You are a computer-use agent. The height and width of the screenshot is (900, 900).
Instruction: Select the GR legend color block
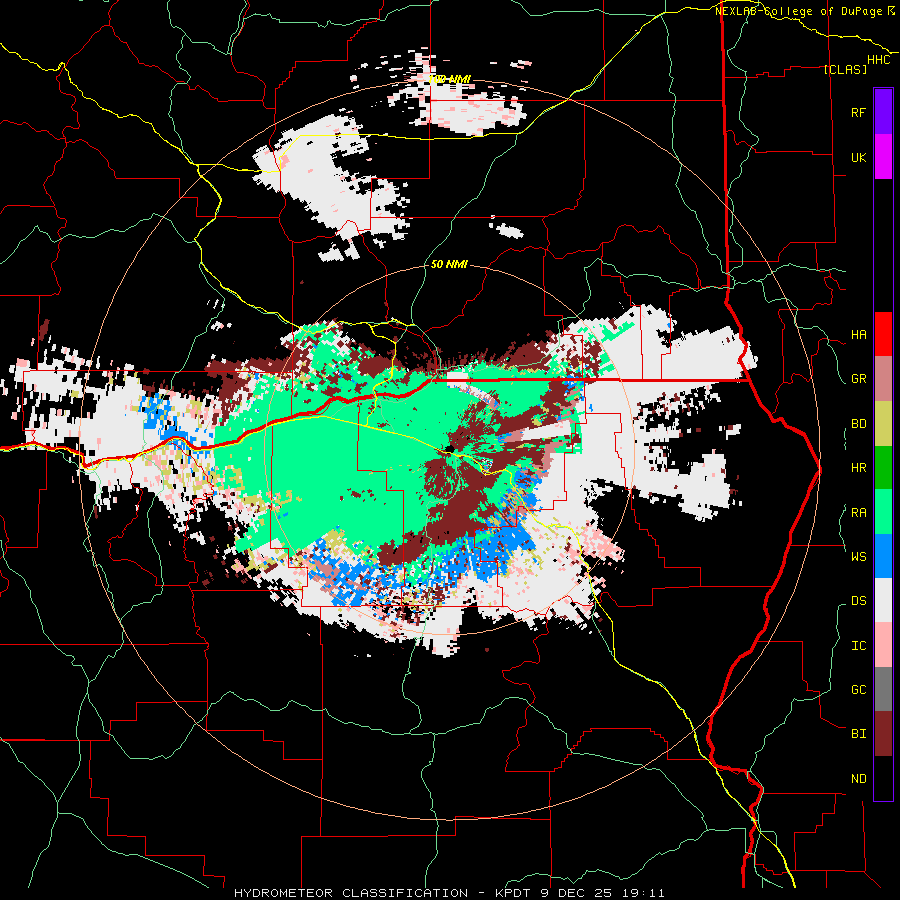pos(883,379)
